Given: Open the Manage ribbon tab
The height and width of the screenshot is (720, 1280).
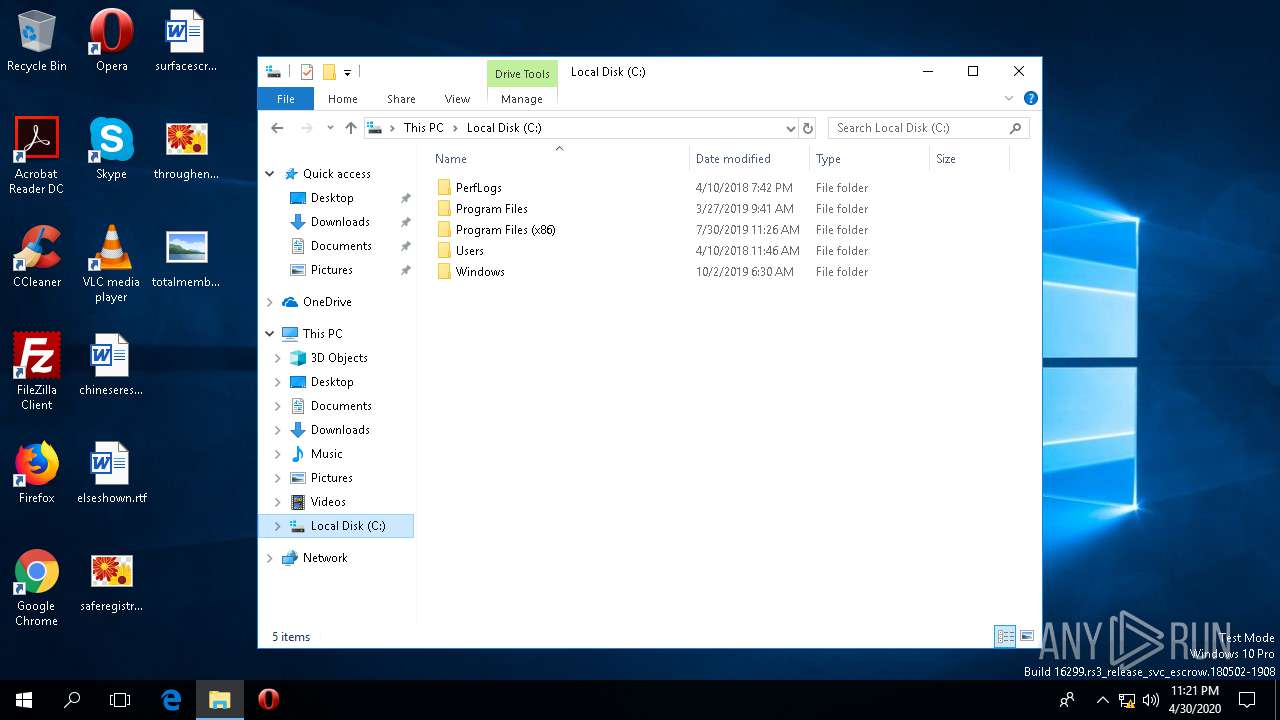Looking at the screenshot, I should pyautogui.click(x=522, y=99).
